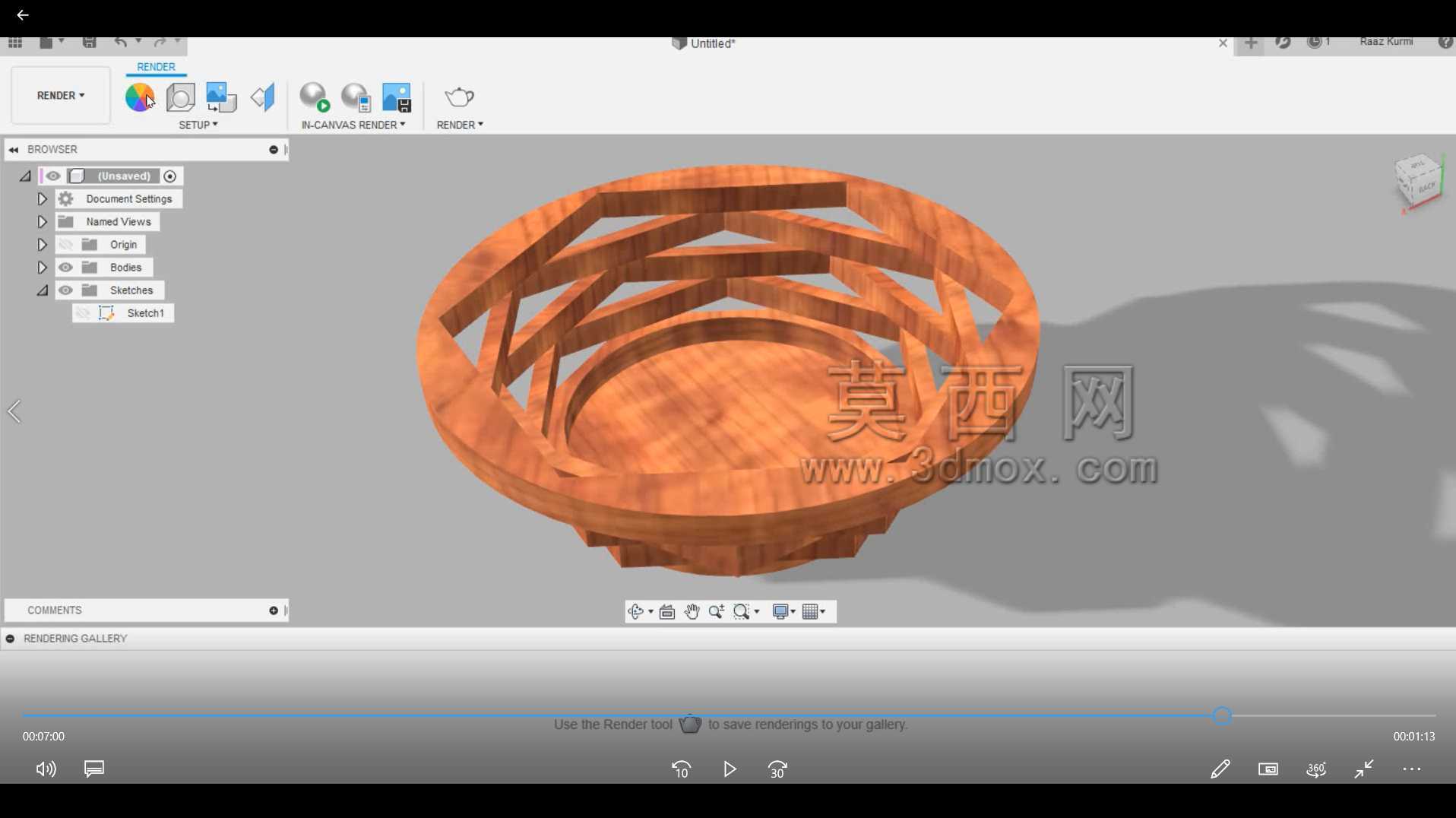The image size is (1456, 818).
Task: Click the video progress slider handle
Action: click(1222, 716)
